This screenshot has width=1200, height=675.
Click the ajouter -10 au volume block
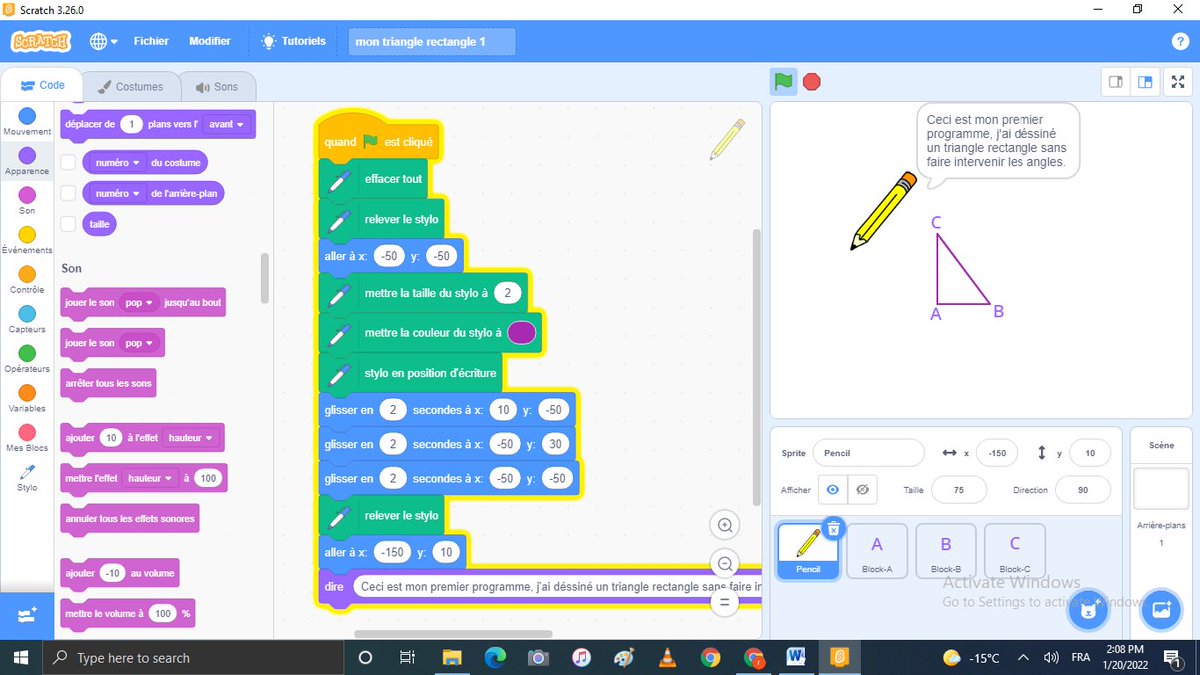(119, 573)
